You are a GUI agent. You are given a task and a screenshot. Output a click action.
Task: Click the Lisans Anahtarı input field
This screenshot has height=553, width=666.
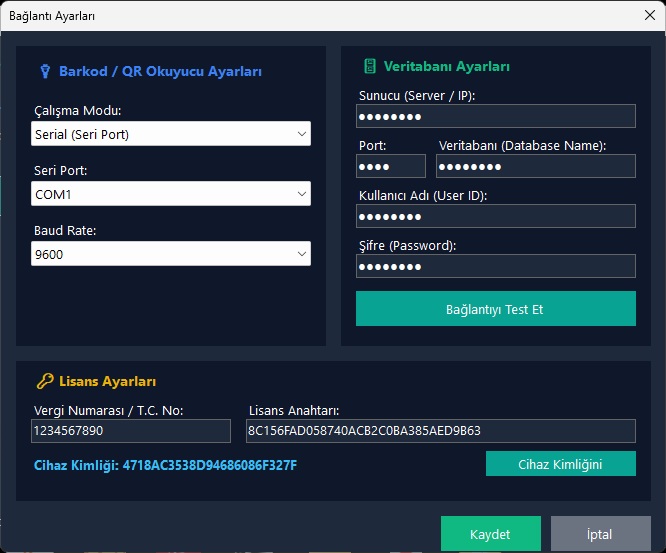[440, 431]
